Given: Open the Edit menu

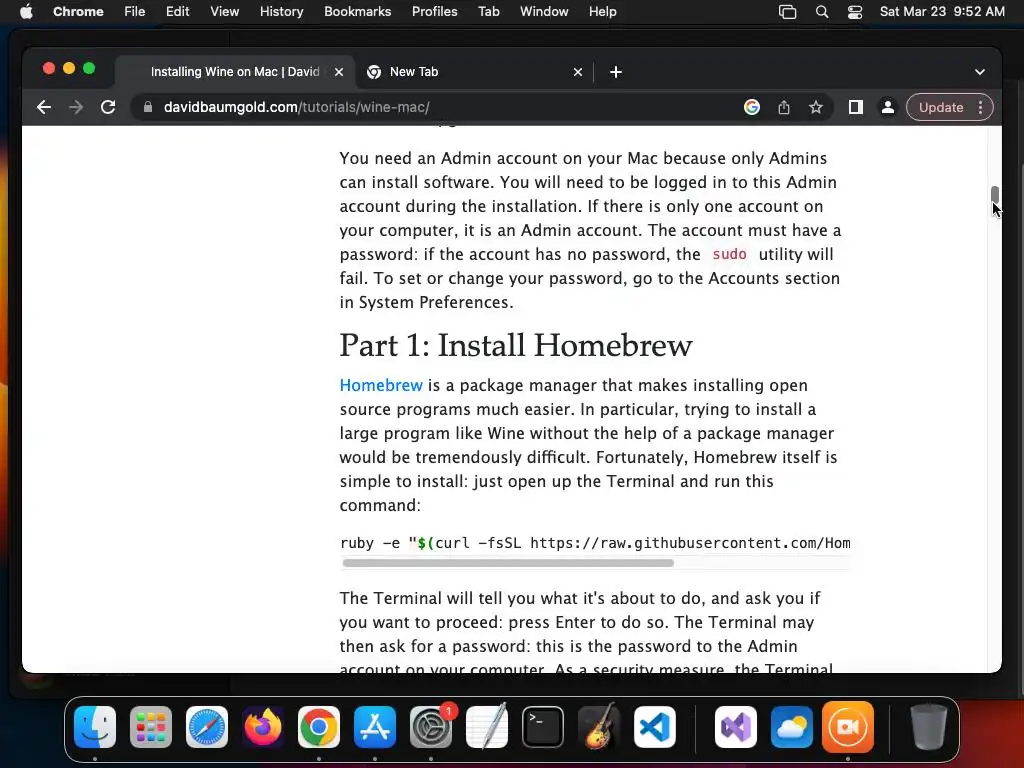Looking at the screenshot, I should pos(178,12).
